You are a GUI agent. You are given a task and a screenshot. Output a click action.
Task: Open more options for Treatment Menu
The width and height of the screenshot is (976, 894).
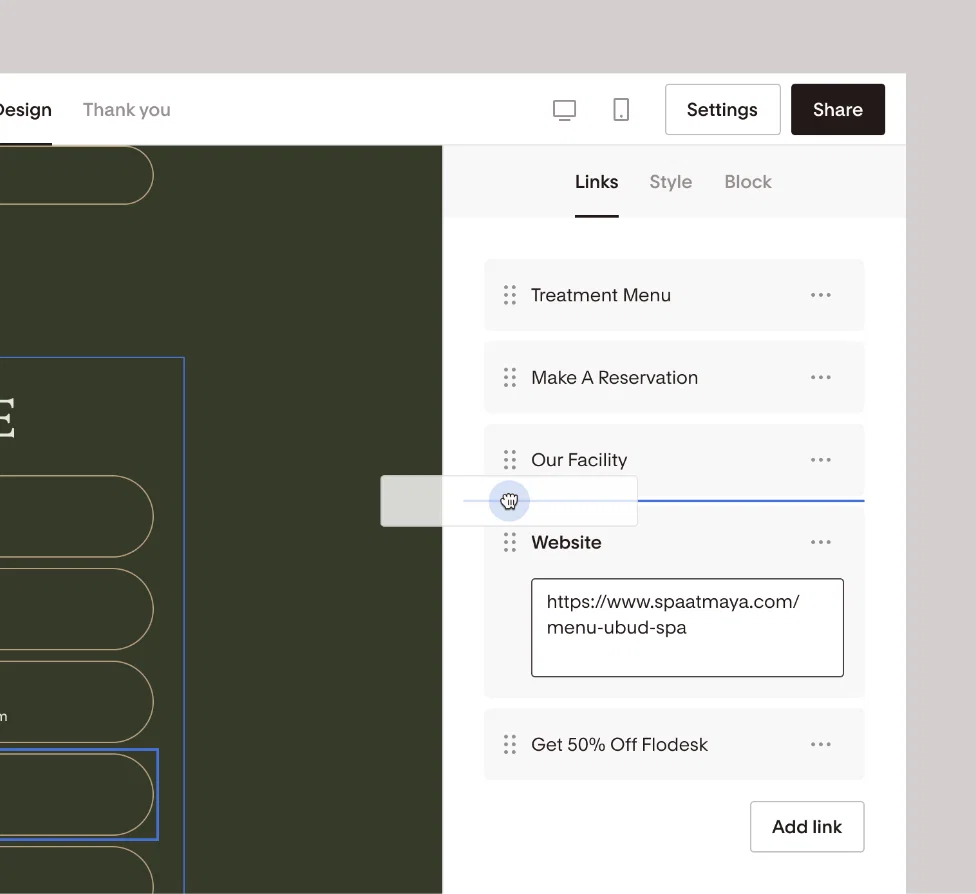point(820,295)
